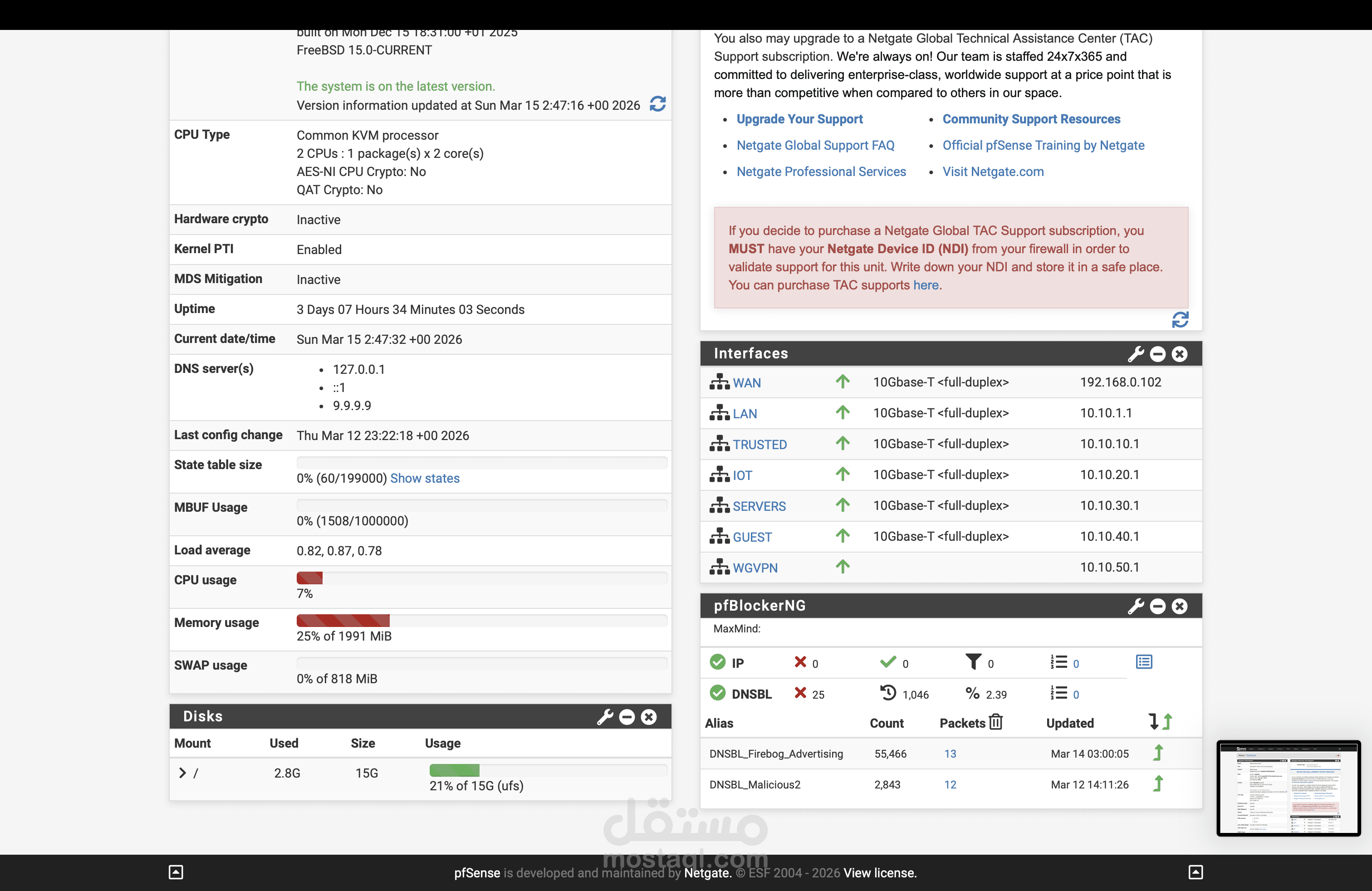
Task: Minimize the Interfaces widget
Action: 1157,354
